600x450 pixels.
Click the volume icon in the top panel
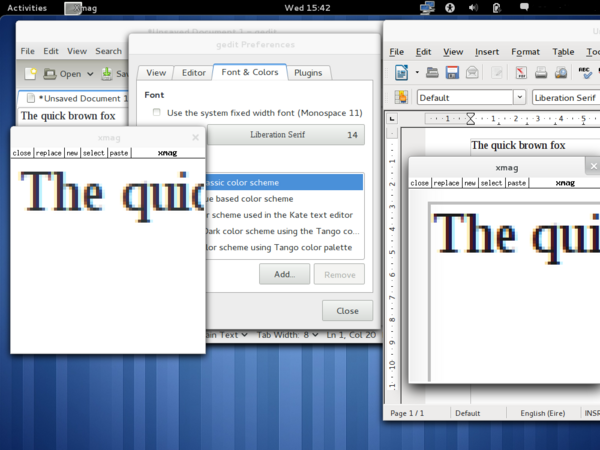tap(473, 8)
